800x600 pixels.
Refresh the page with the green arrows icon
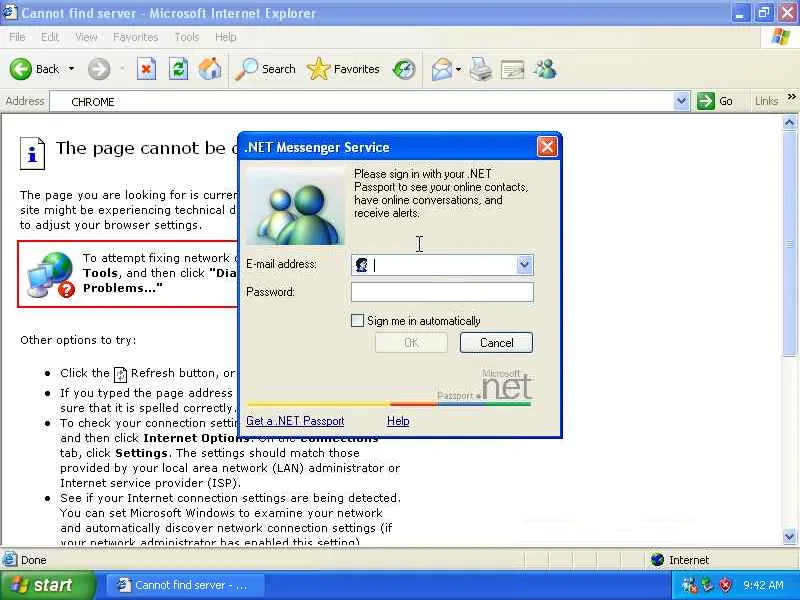coord(179,69)
